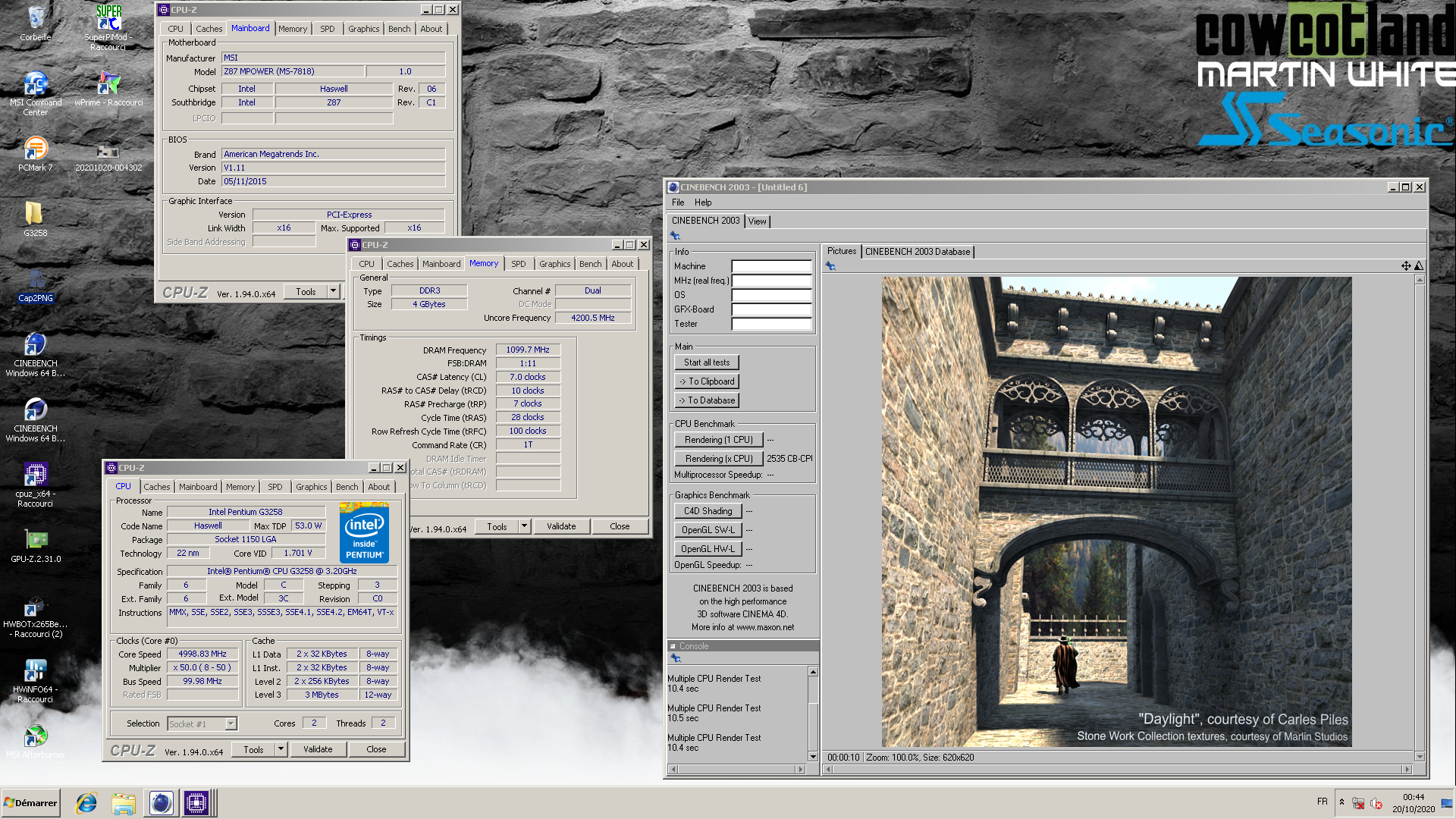Image resolution: width=1456 pixels, height=819 pixels.
Task: Click the Intel Pentium logo in CPU-Z
Action: [364, 532]
